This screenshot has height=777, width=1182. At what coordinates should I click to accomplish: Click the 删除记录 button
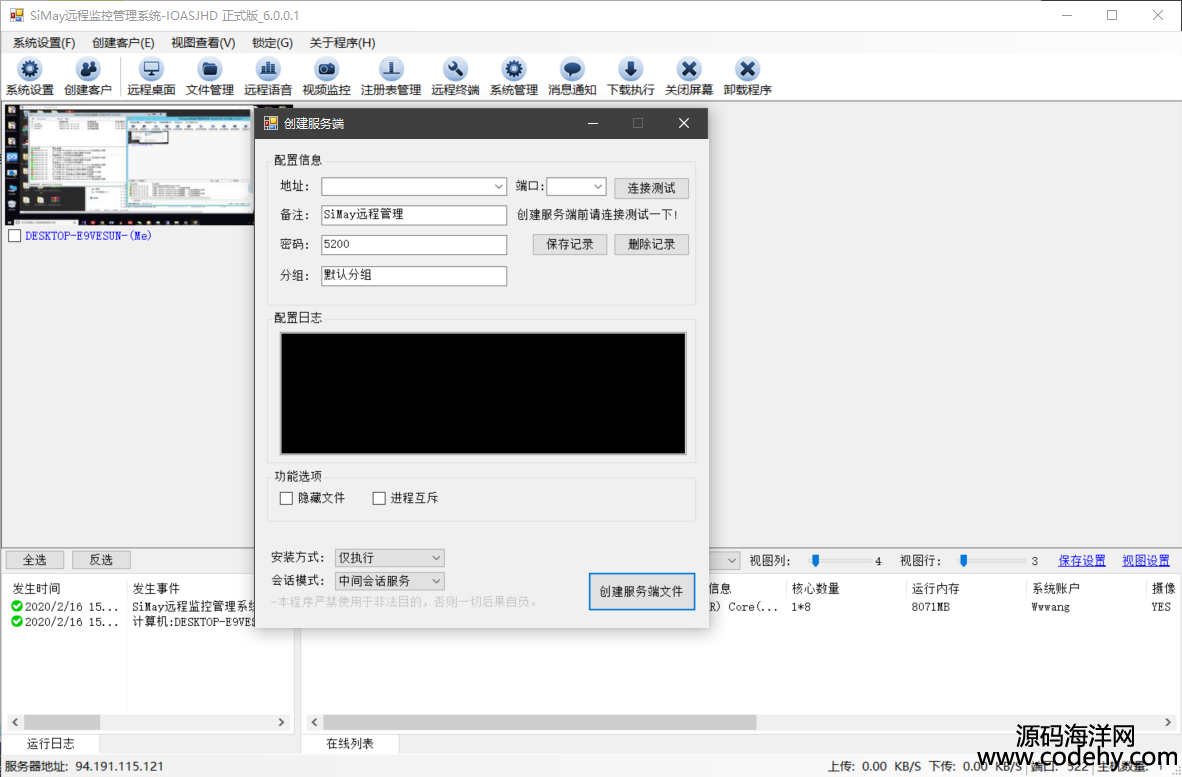point(651,244)
